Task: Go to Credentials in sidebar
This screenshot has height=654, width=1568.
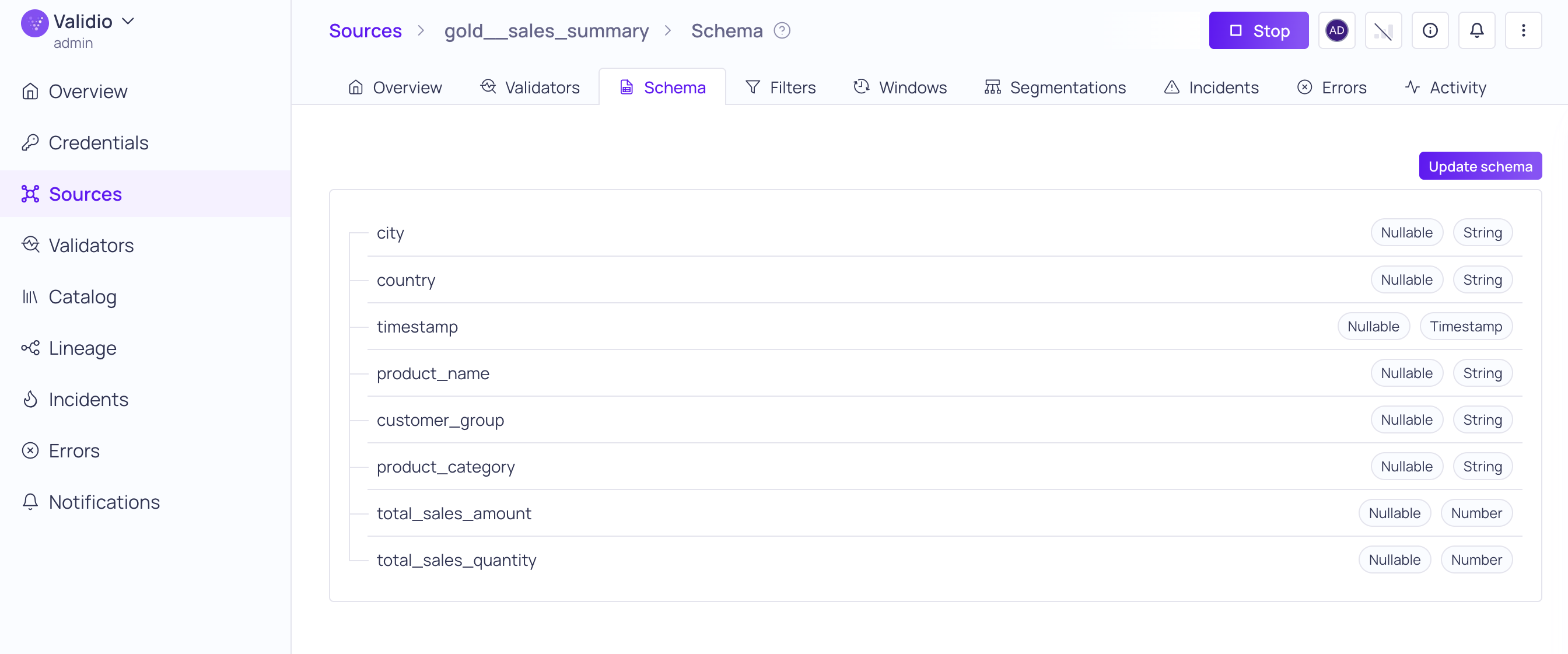Action: pyautogui.click(x=98, y=142)
